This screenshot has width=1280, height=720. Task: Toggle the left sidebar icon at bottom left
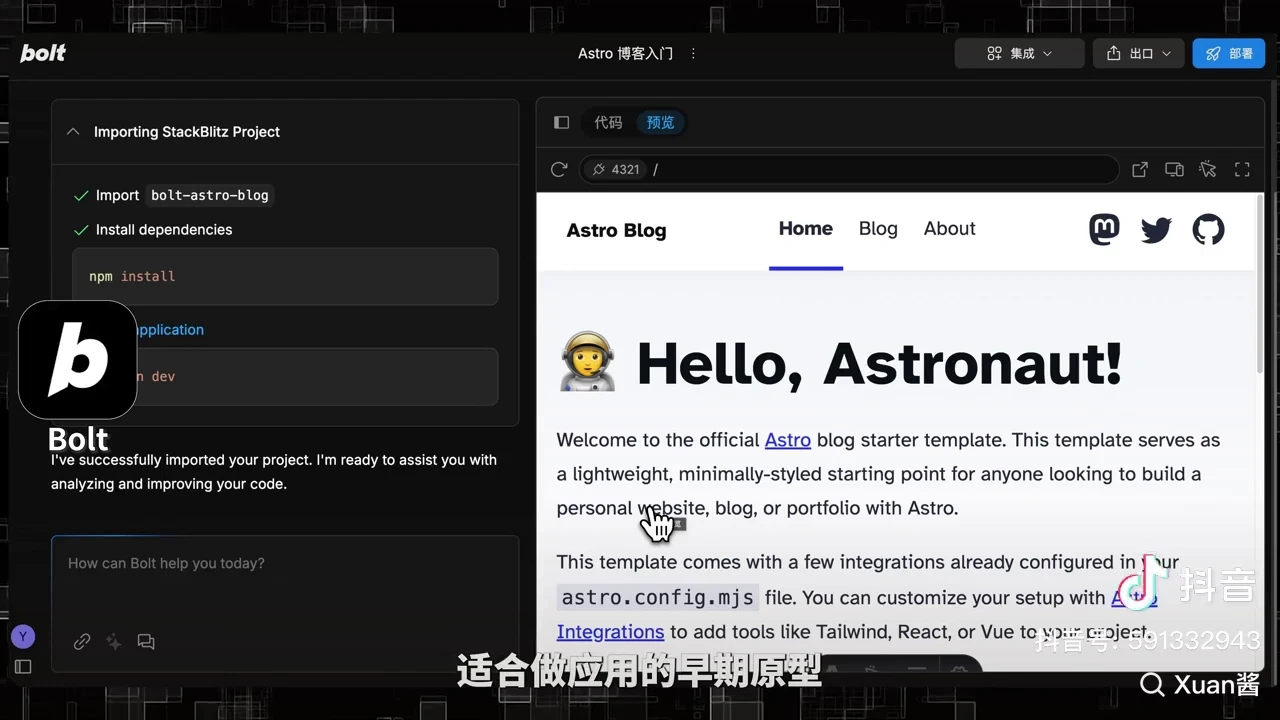(x=23, y=666)
